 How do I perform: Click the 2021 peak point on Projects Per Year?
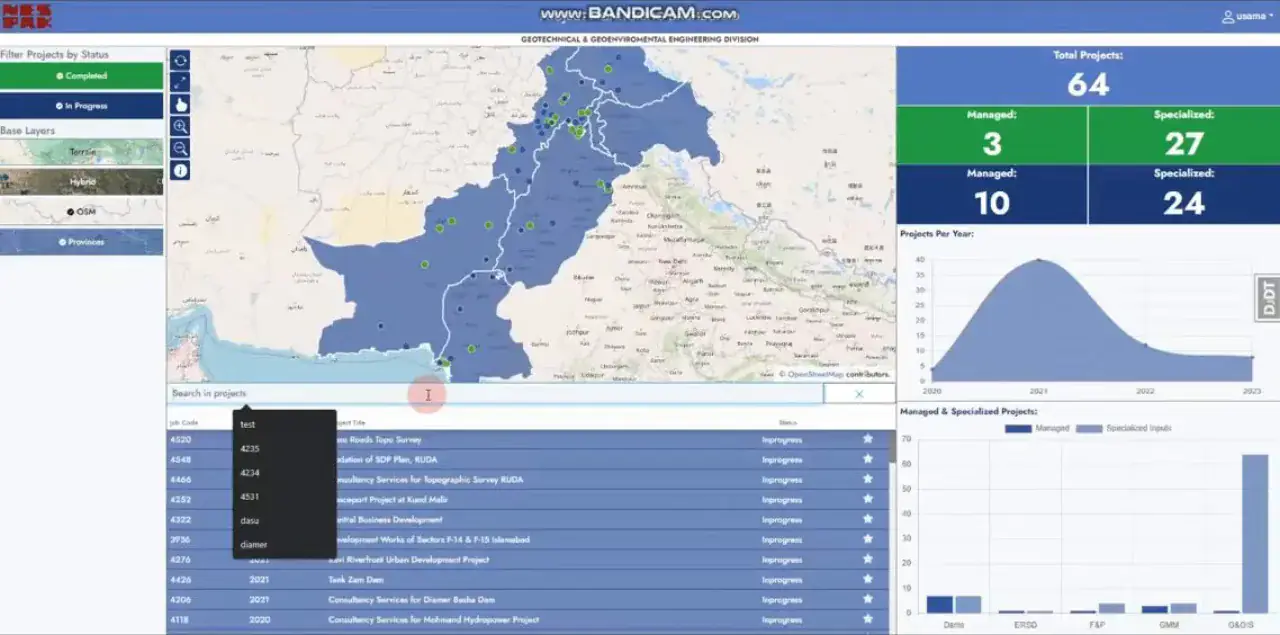[x=1039, y=260]
